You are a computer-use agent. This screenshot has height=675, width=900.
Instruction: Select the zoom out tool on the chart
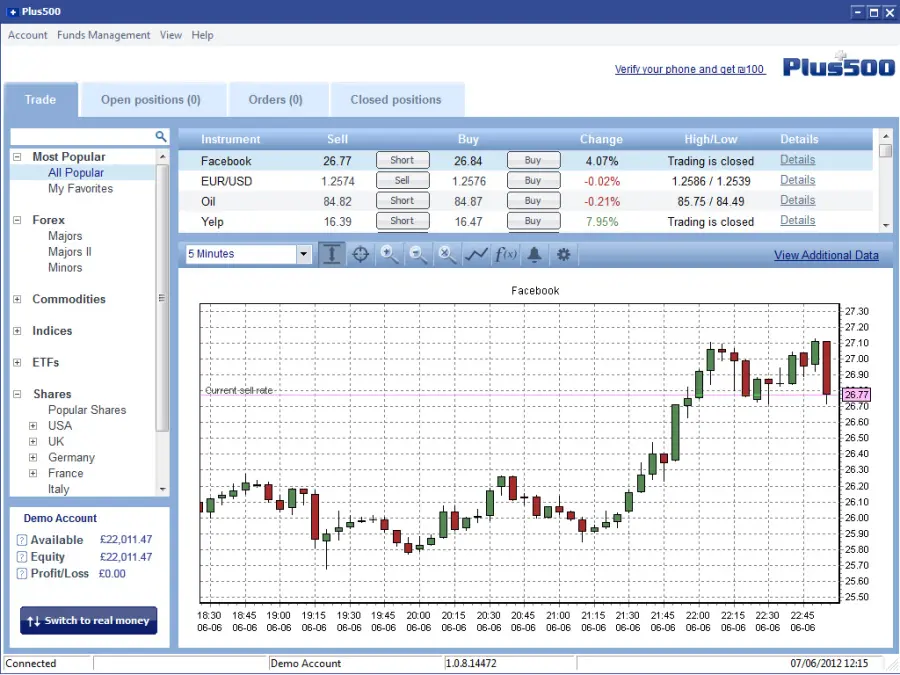pyautogui.click(x=417, y=254)
